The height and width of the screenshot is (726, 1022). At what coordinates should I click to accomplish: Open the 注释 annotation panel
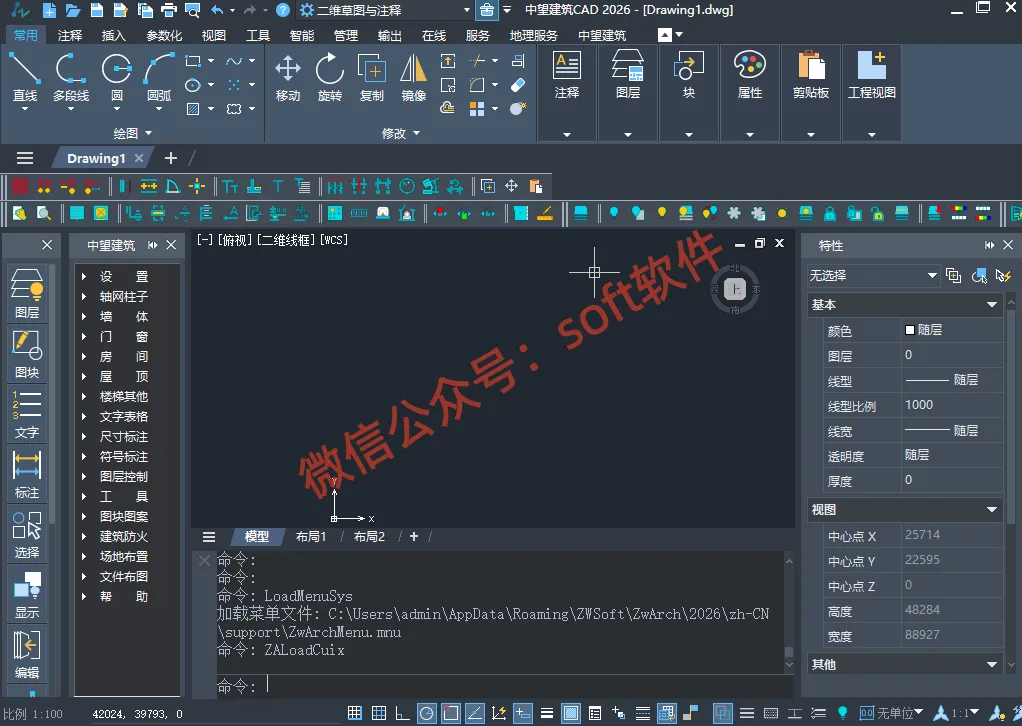(x=566, y=92)
